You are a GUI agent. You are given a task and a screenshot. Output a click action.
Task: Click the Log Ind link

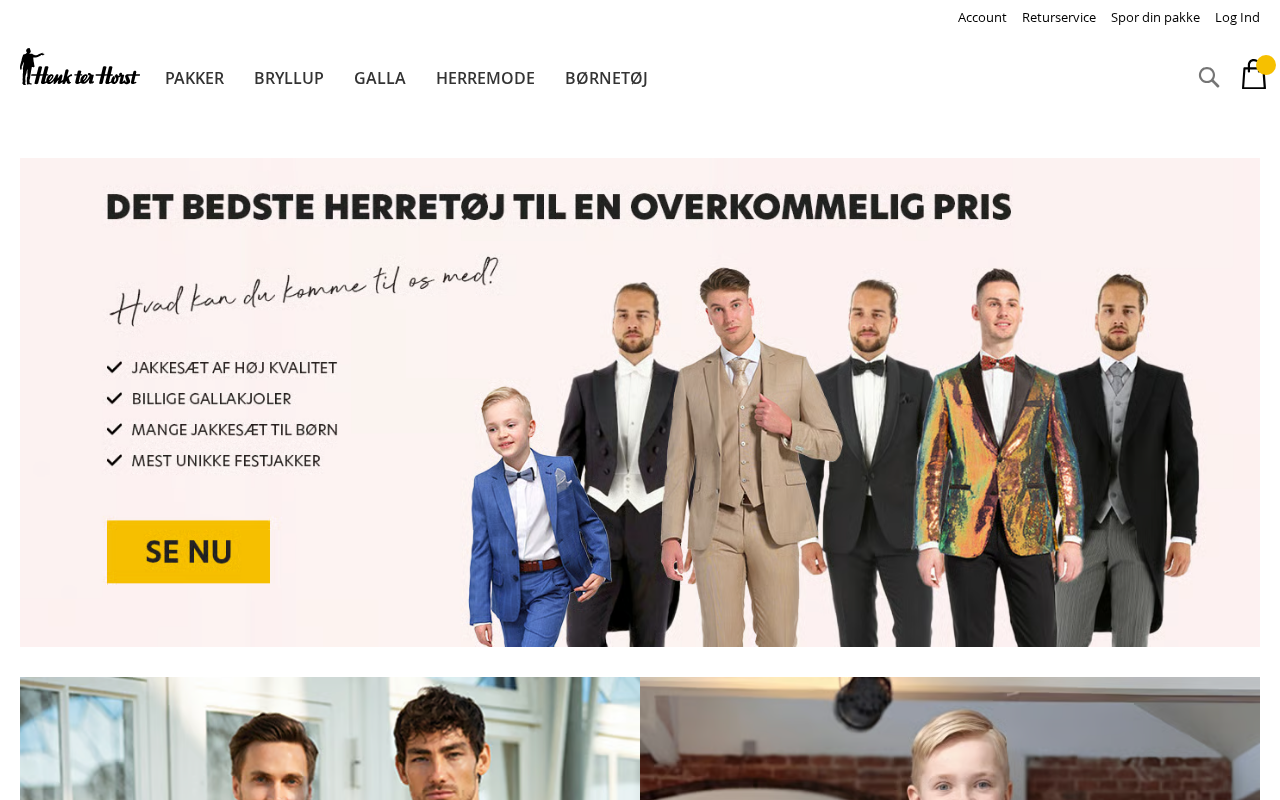coord(1237,17)
